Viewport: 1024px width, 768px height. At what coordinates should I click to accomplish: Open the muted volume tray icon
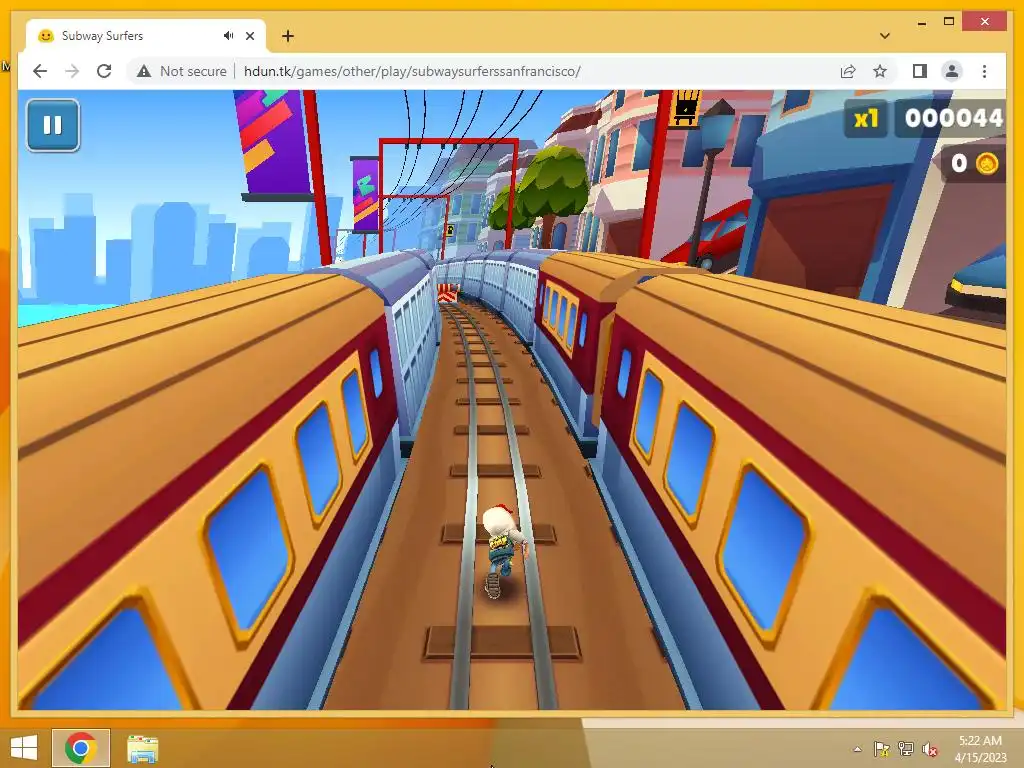tap(929, 749)
